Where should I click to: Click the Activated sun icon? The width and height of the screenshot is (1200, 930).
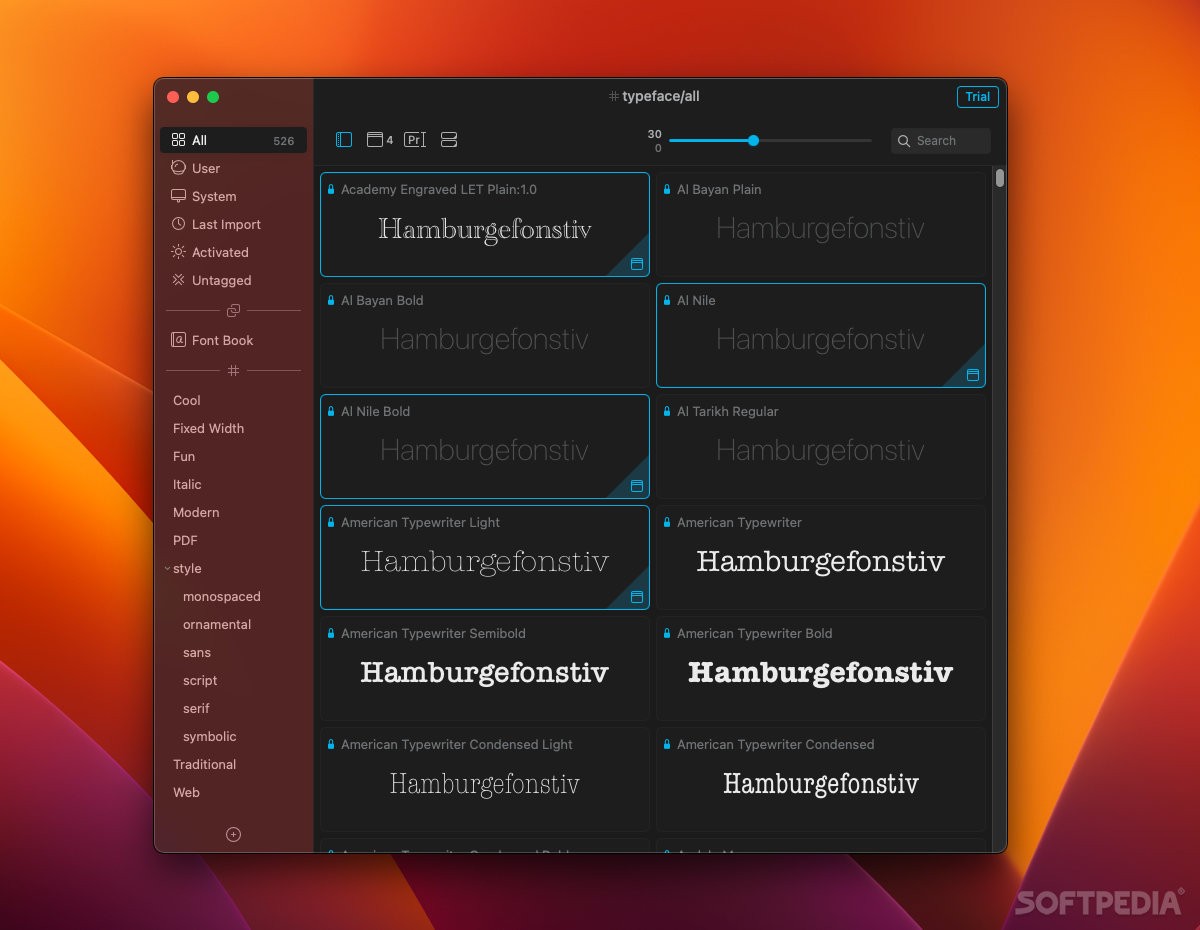click(178, 252)
